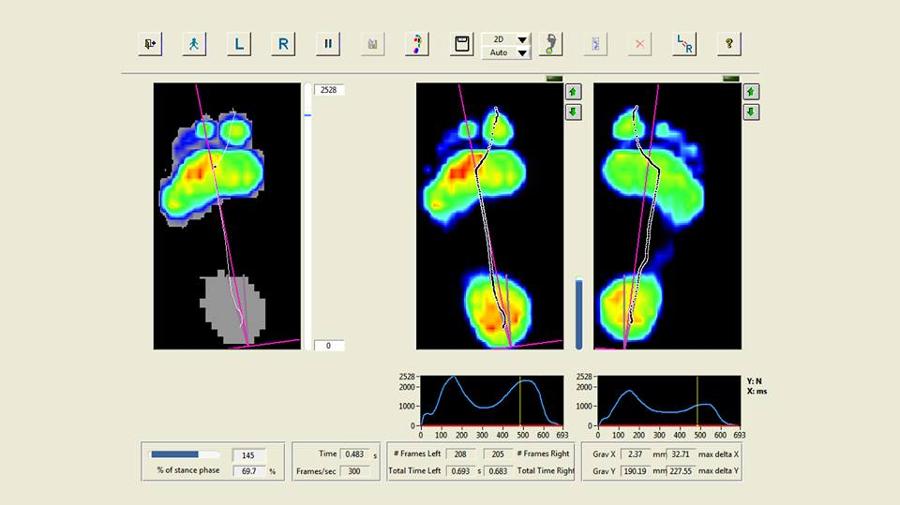Viewport: 900px width, 505px height.
Task: Click the green down arrow beside the right foot panel
Action: click(751, 112)
